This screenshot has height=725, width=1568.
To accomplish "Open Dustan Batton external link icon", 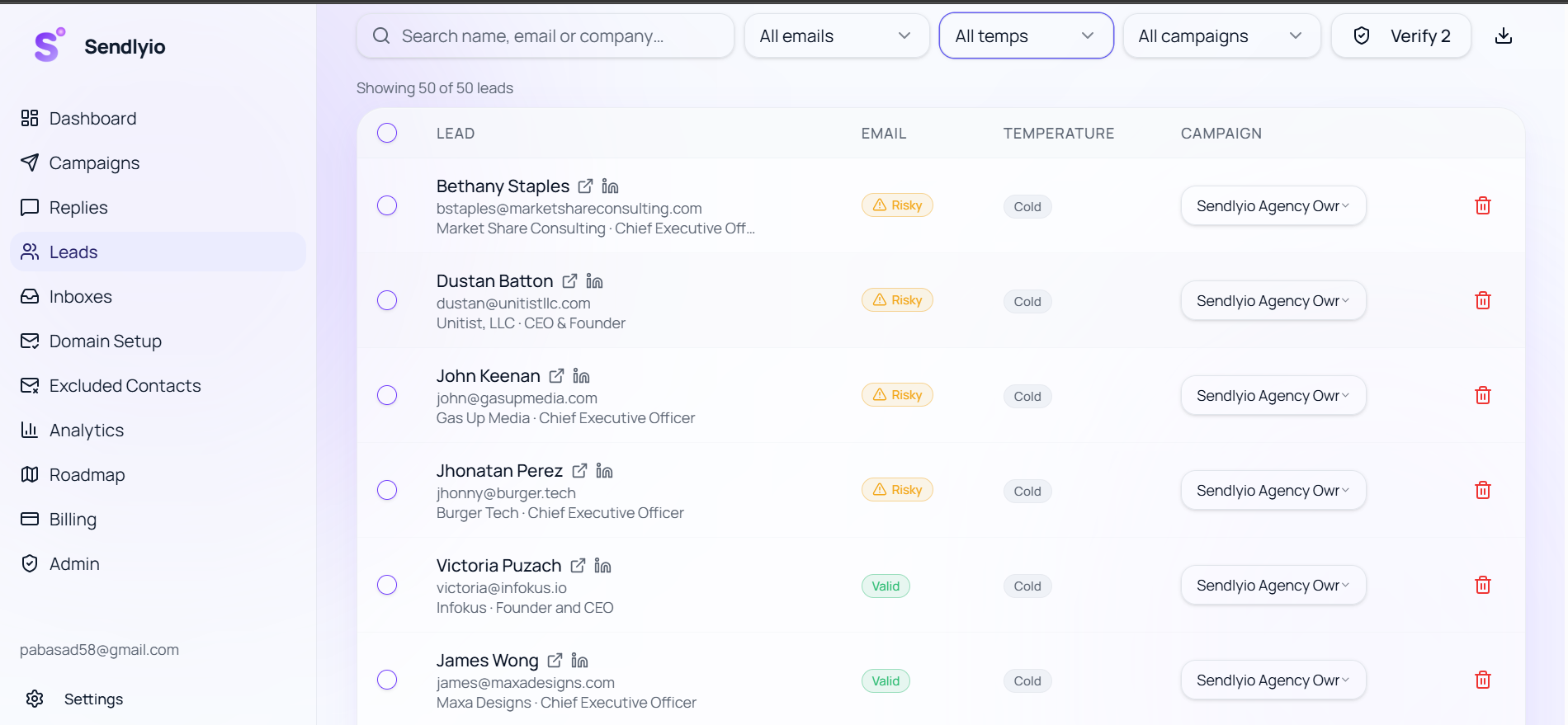I will point(569,281).
